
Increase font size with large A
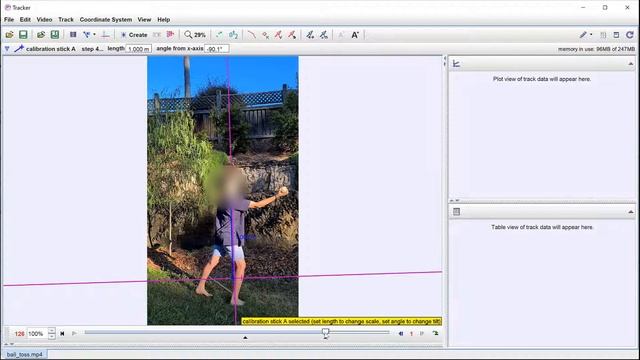pyautogui.click(x=355, y=35)
